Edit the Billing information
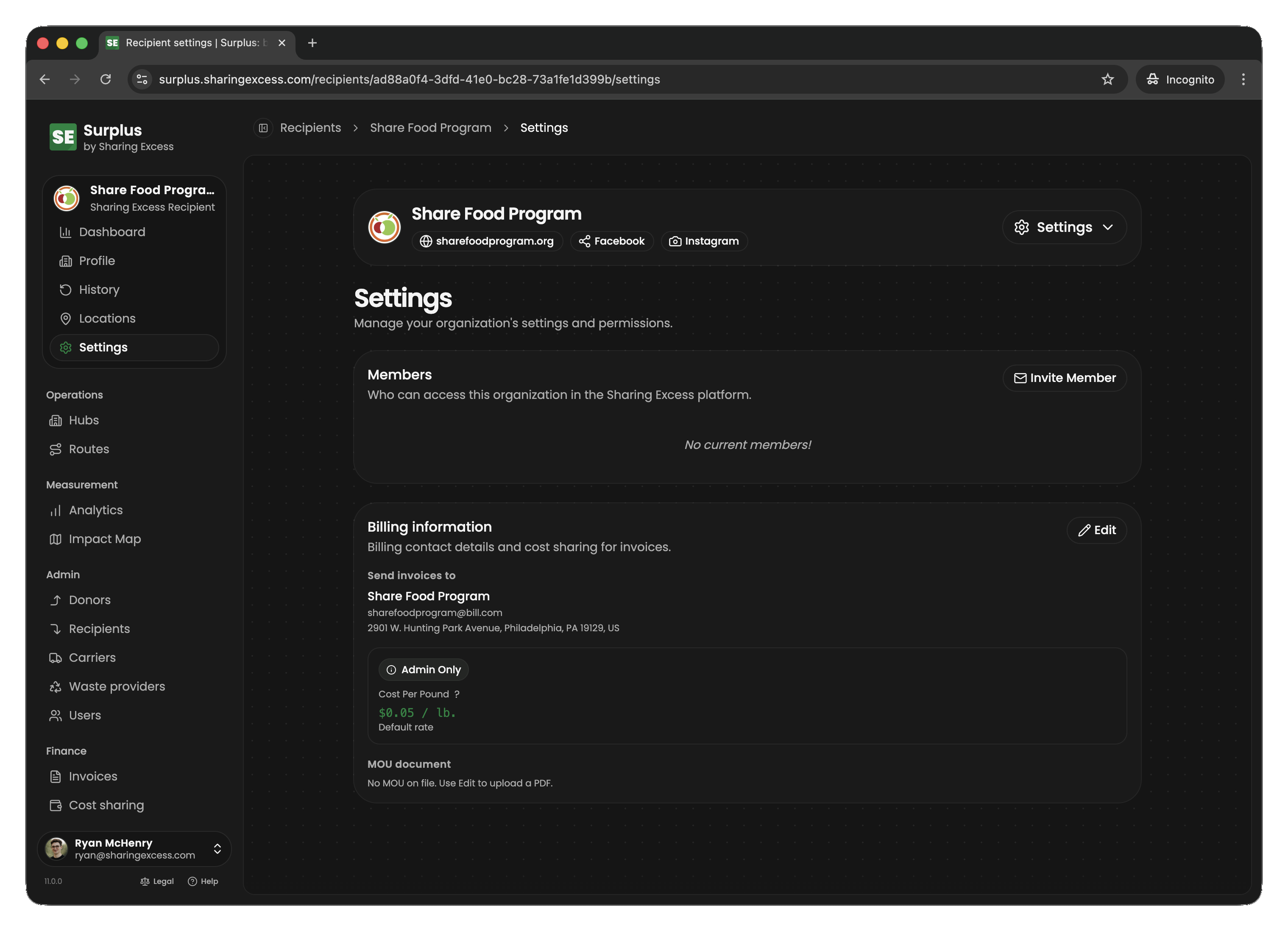The width and height of the screenshot is (1288, 931). coord(1097,530)
